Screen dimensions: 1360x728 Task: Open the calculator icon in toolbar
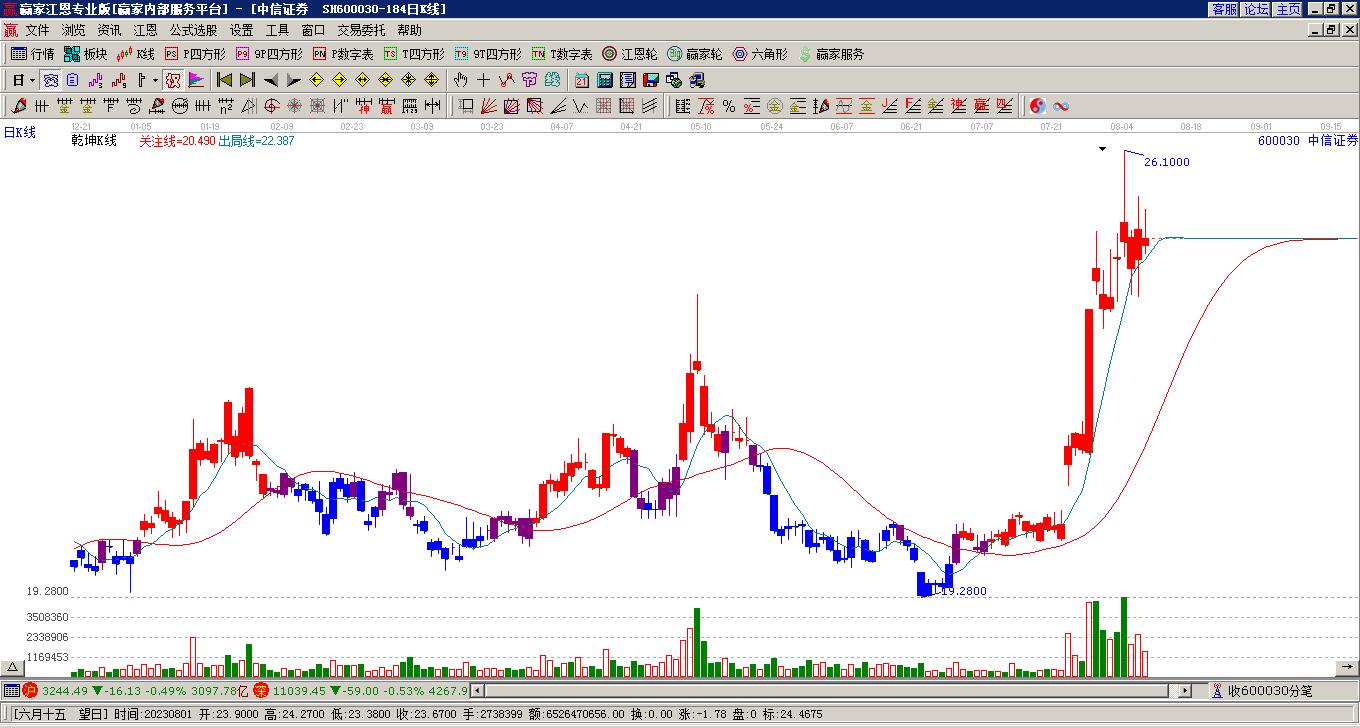coord(605,80)
